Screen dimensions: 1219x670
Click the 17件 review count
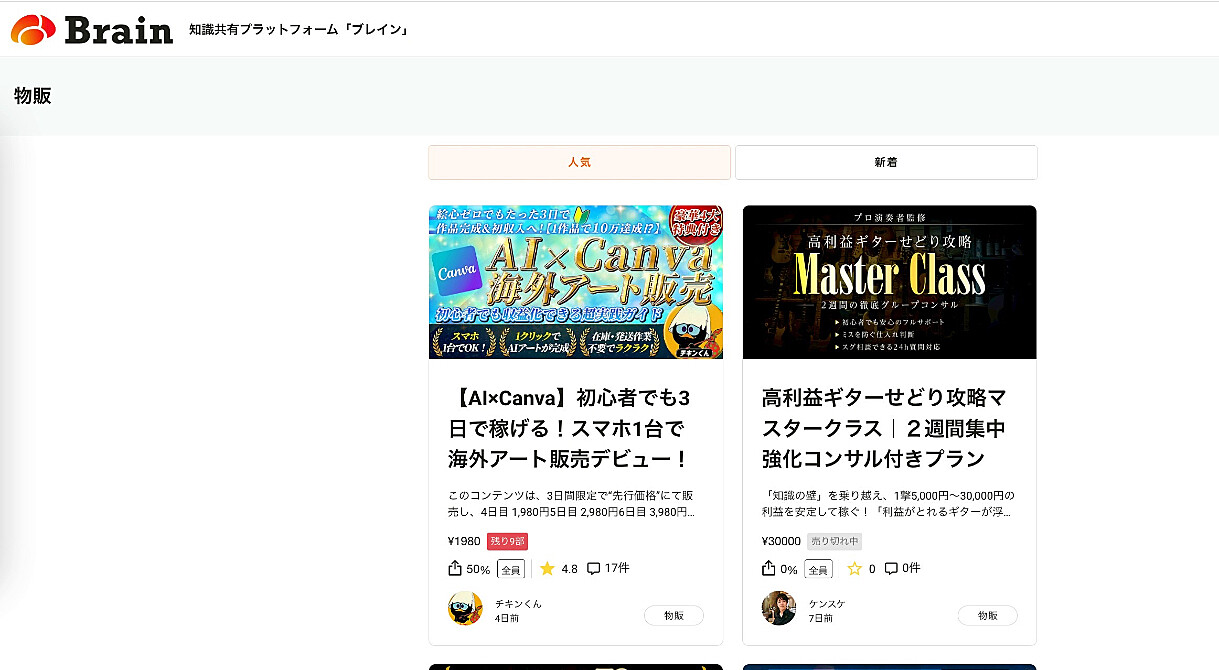(617, 568)
